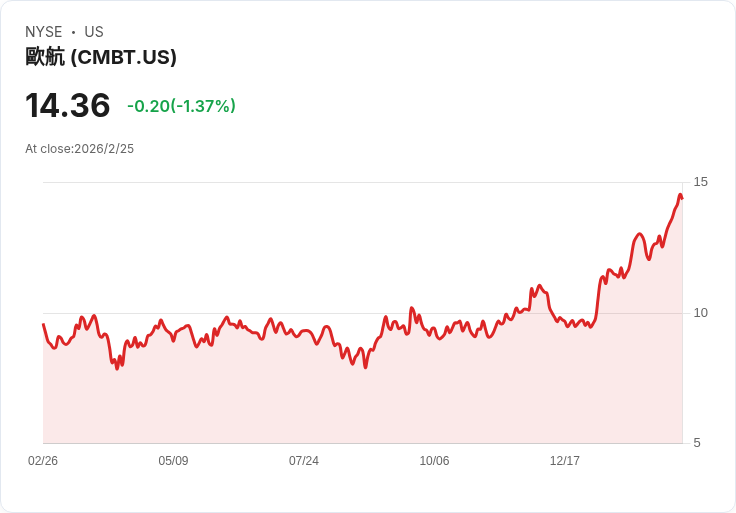Click the horizontal gridline at the 10 level
Image resolution: width=736 pixels, height=513 pixels.
click(250, 313)
